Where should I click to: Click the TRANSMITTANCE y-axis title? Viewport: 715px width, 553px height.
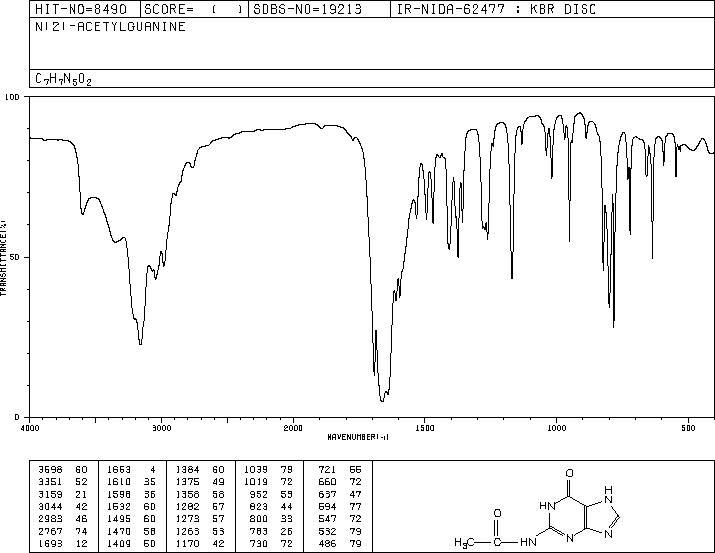pyautogui.click(x=3, y=258)
